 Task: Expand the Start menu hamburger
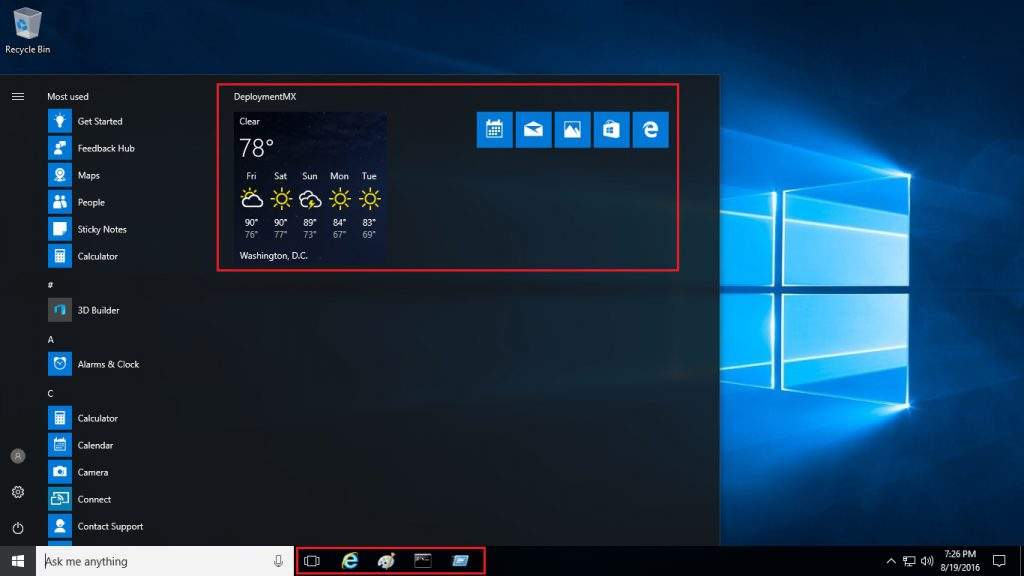[x=17, y=97]
